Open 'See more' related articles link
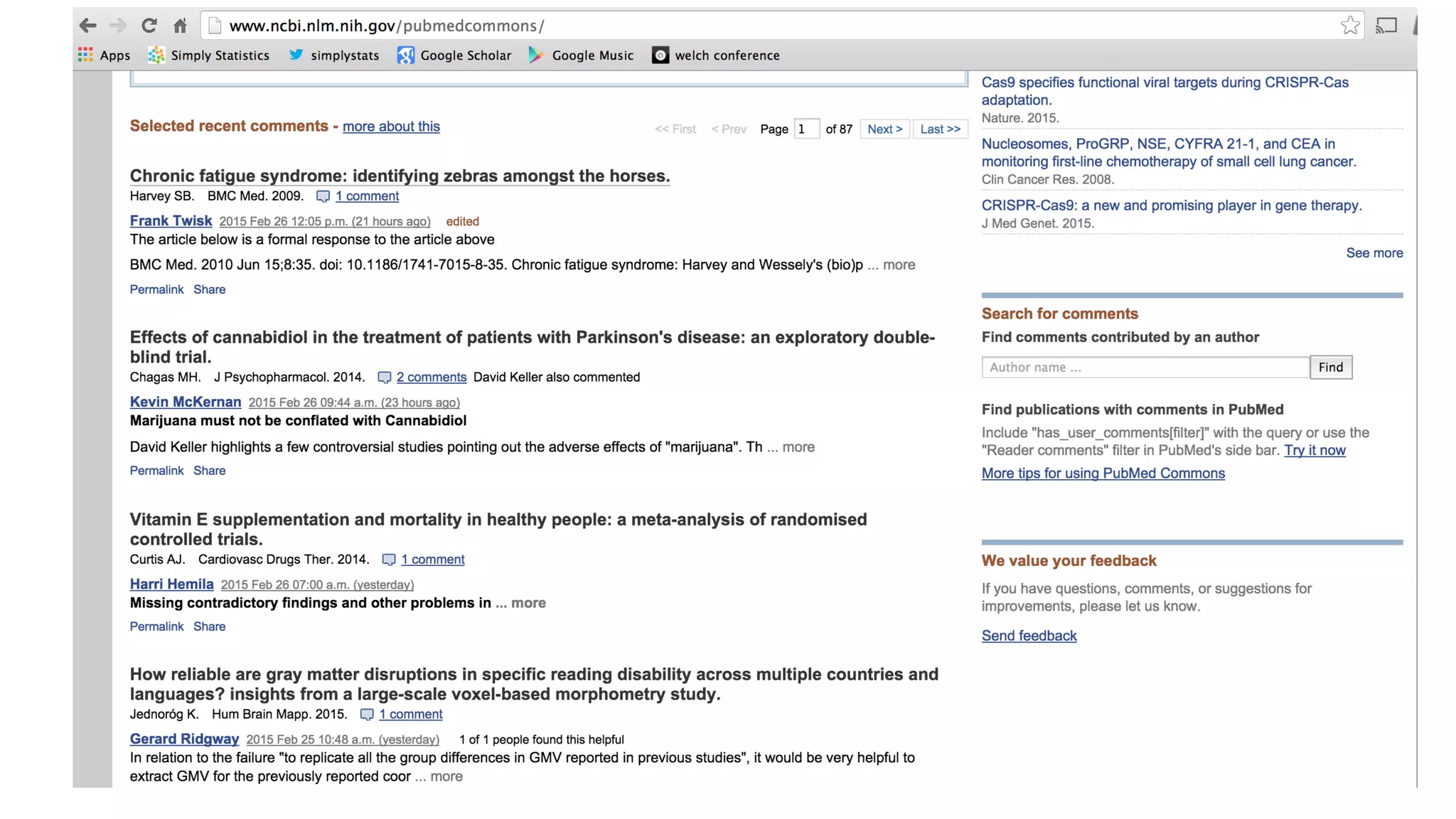Image resolution: width=1456 pixels, height=819 pixels. pyautogui.click(x=1374, y=253)
